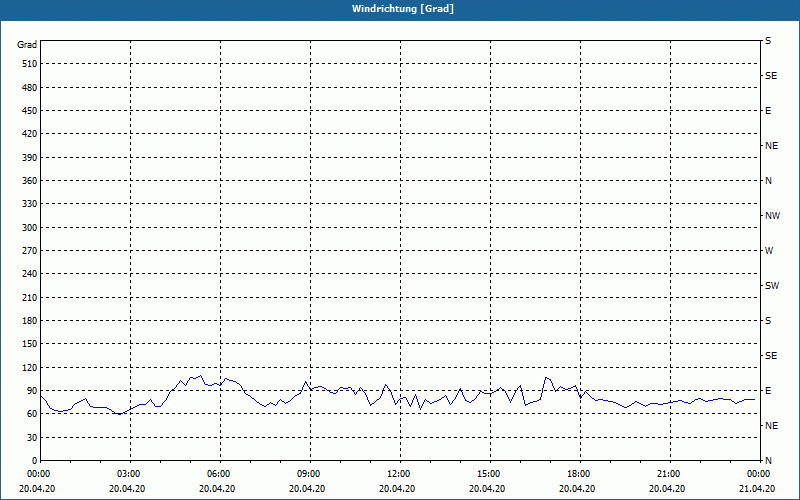The width and height of the screenshot is (800, 500).
Task: Select the 0 y-axis value
Action: 35,461
